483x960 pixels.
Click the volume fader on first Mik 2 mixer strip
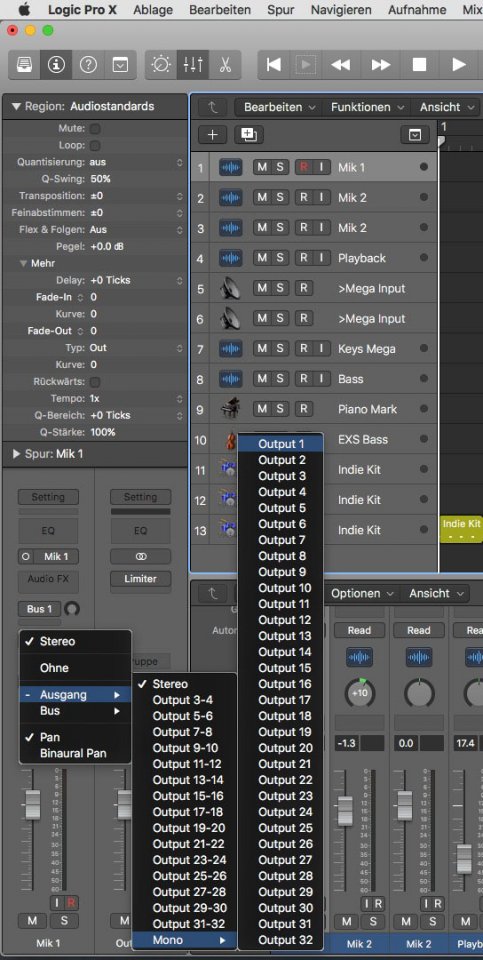point(345,811)
